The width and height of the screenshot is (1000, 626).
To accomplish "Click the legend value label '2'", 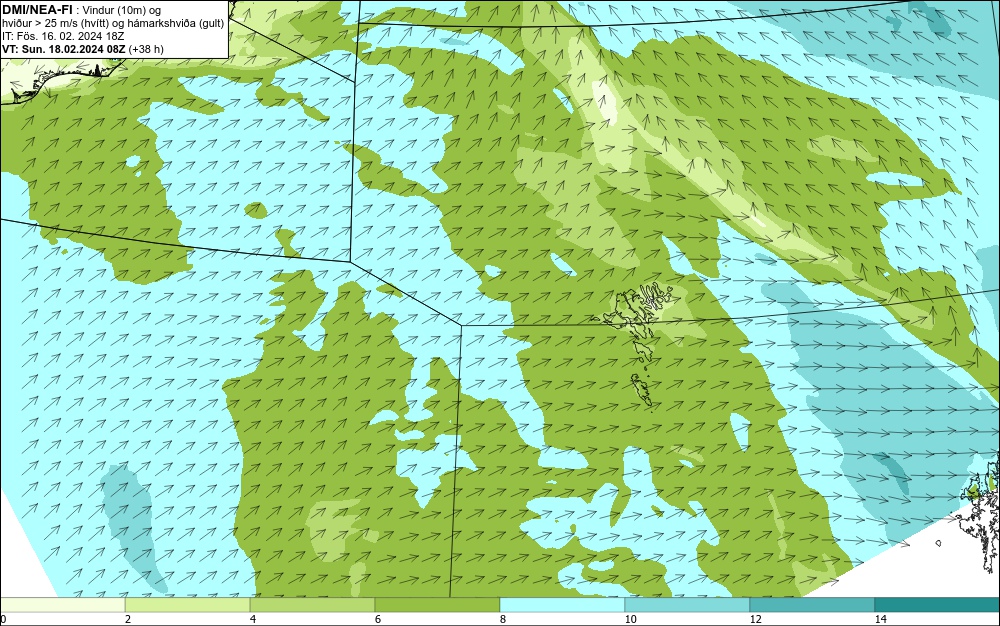I will pyautogui.click(x=128, y=619).
